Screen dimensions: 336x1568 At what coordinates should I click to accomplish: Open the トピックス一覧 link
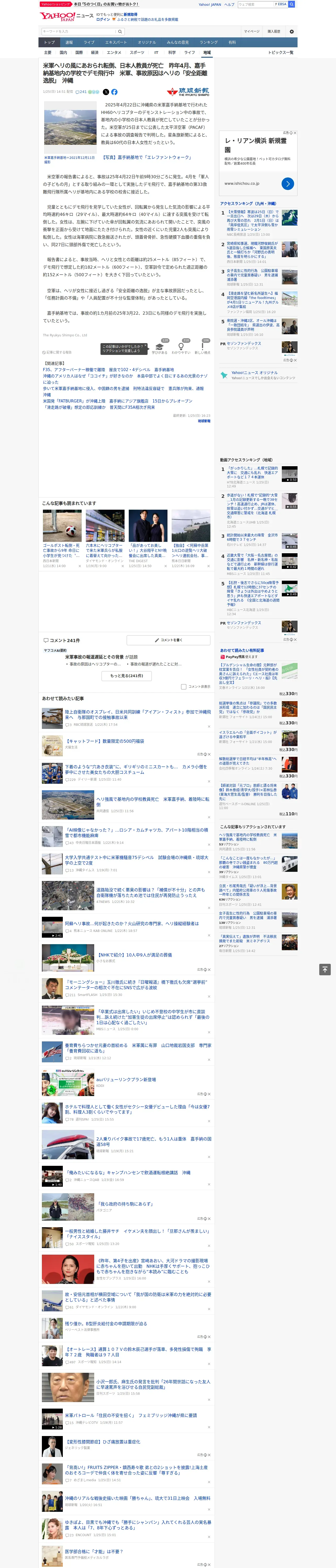click(x=281, y=52)
